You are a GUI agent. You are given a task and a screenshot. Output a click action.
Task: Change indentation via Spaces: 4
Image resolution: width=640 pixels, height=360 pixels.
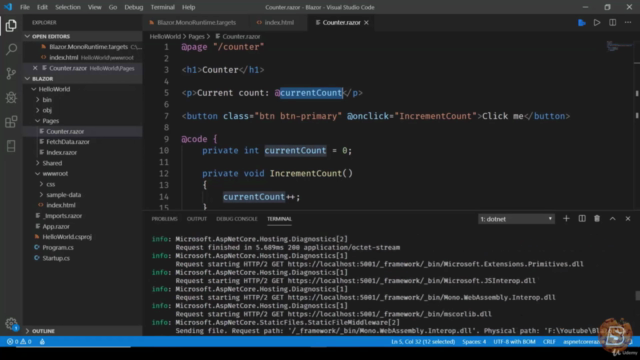coord(474,342)
